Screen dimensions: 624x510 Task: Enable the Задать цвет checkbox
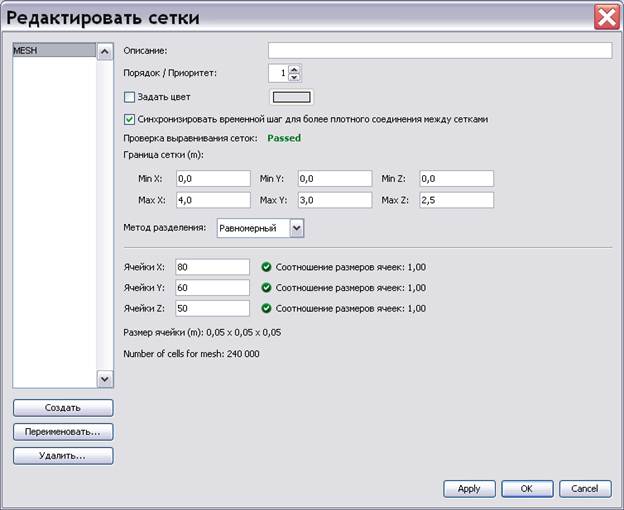tap(129, 97)
